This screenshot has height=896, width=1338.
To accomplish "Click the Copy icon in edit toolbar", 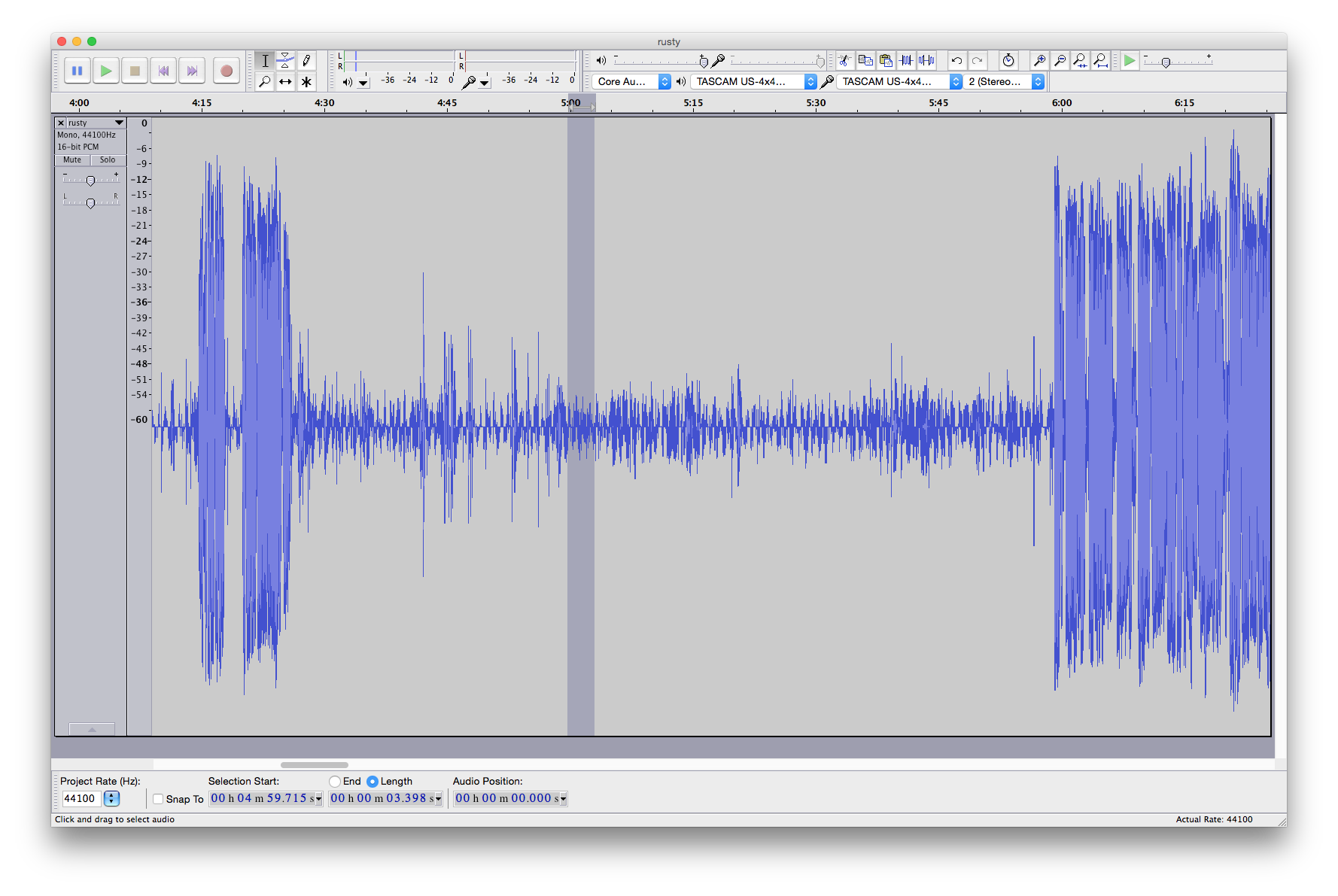I will [x=865, y=60].
